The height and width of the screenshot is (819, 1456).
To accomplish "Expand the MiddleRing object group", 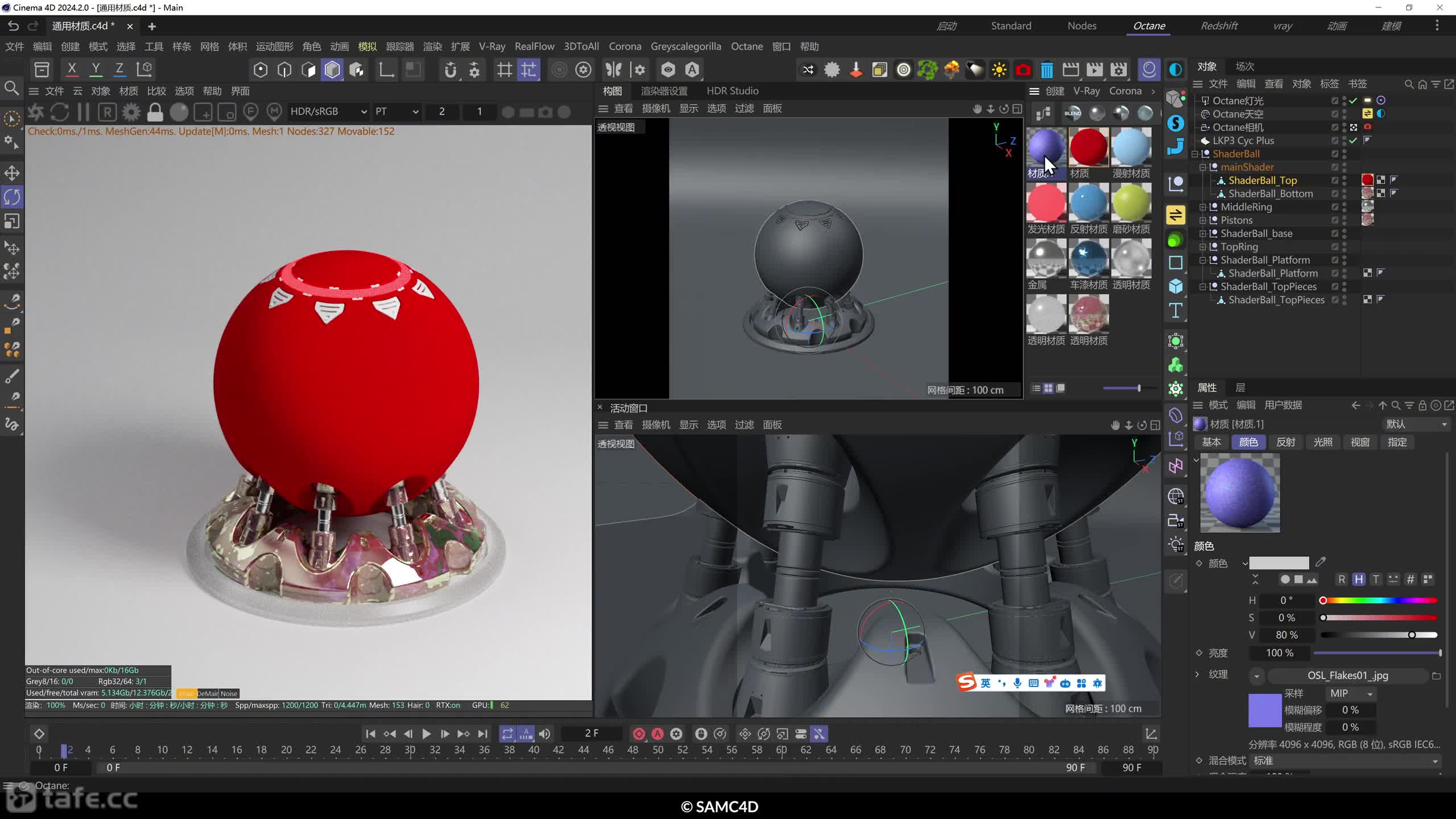I will click(x=1203, y=207).
